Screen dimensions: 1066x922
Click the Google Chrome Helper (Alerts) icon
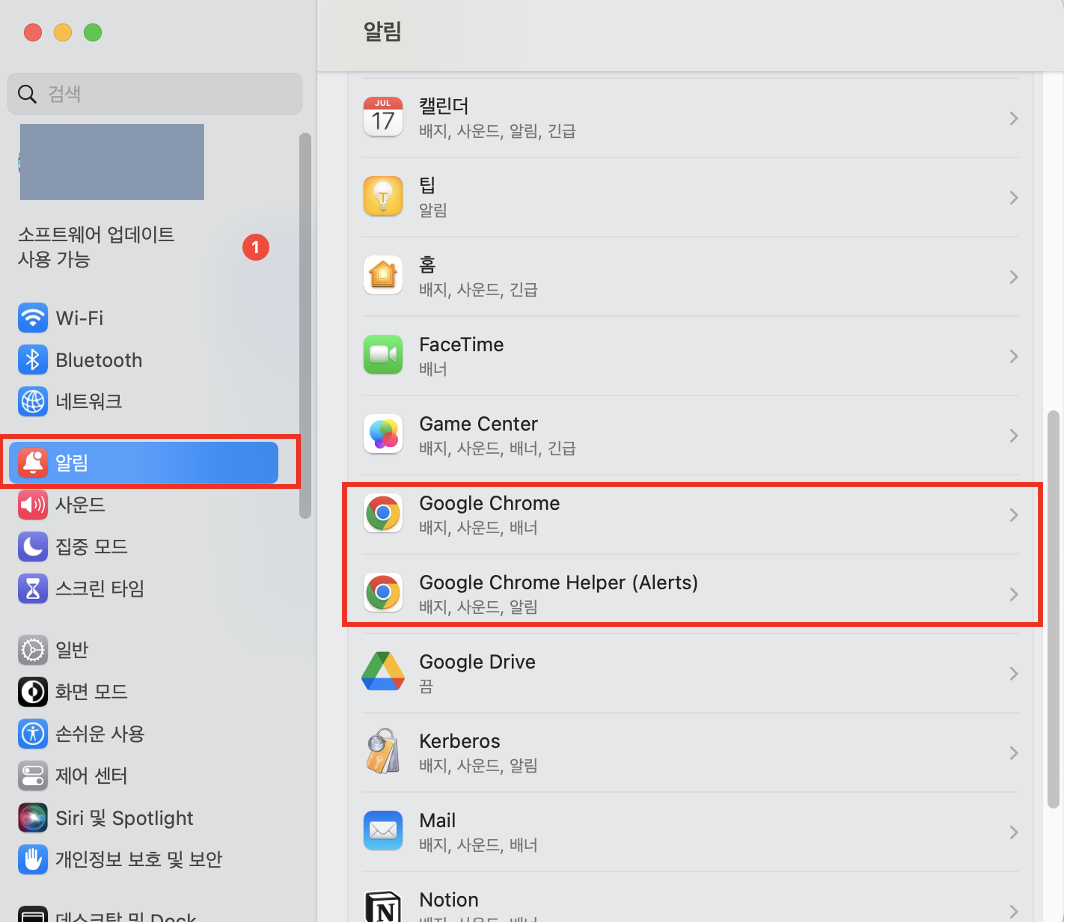click(383, 593)
